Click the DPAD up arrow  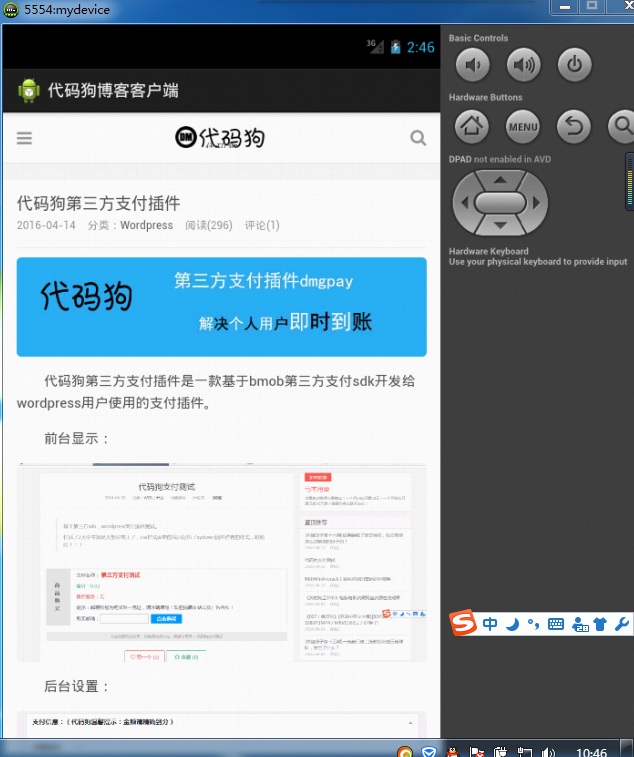point(500,180)
